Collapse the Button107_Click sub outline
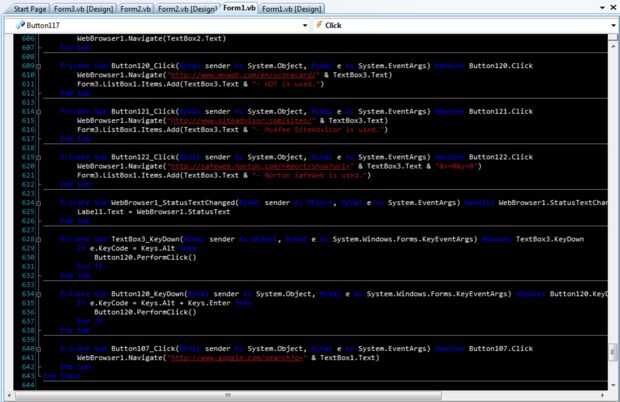This screenshot has width=620, height=402. click(x=39, y=349)
